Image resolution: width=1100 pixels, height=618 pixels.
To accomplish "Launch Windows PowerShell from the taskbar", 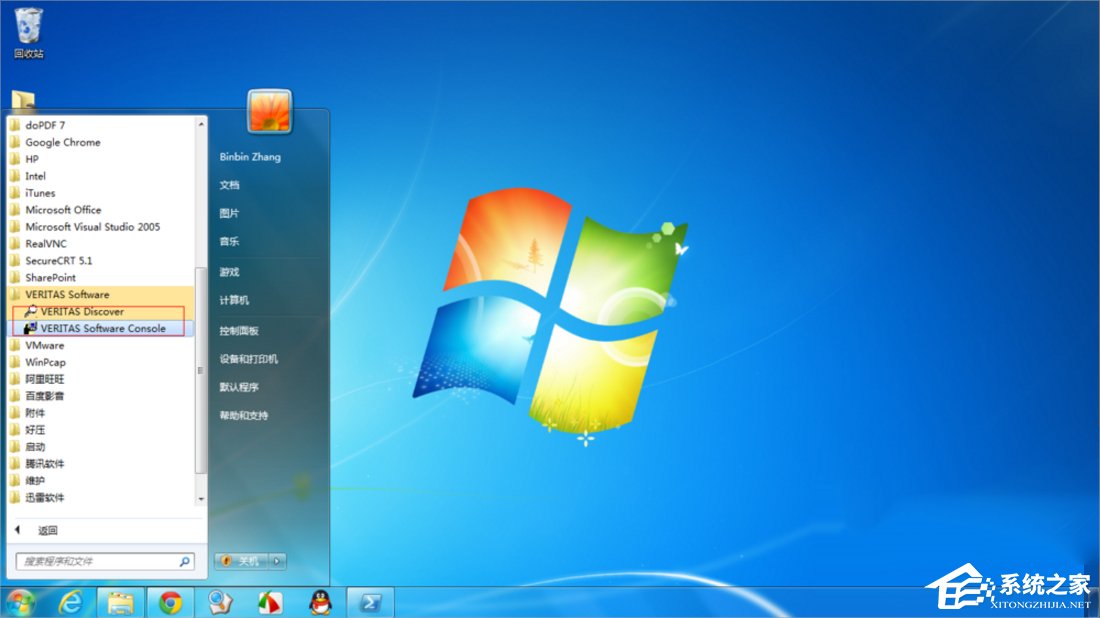I will point(371,603).
